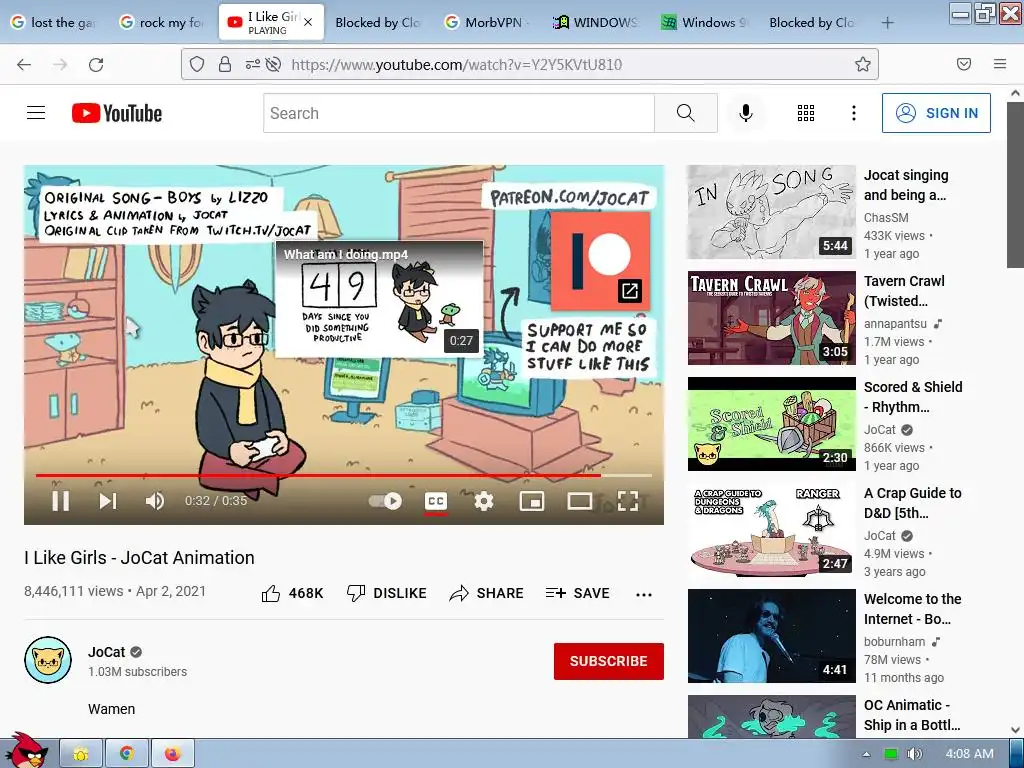Open Chrome from the taskbar
This screenshot has width=1024, height=768.
point(127,754)
